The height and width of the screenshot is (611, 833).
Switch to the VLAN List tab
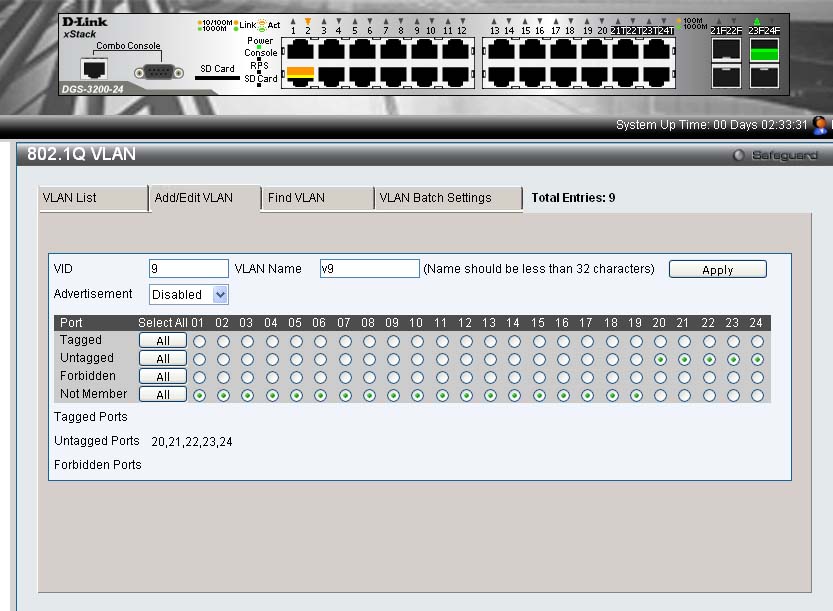pyautogui.click(x=92, y=198)
